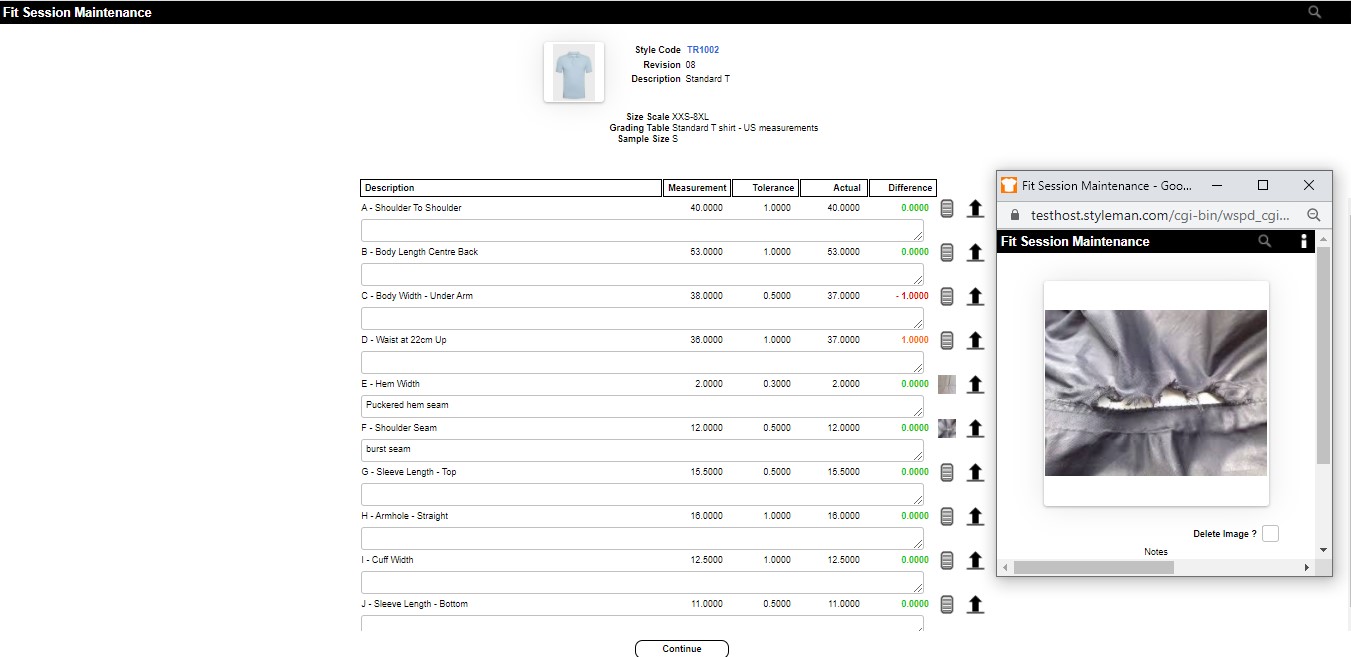Click the popup URL address text
The height and width of the screenshot is (657, 1351).
1160,215
